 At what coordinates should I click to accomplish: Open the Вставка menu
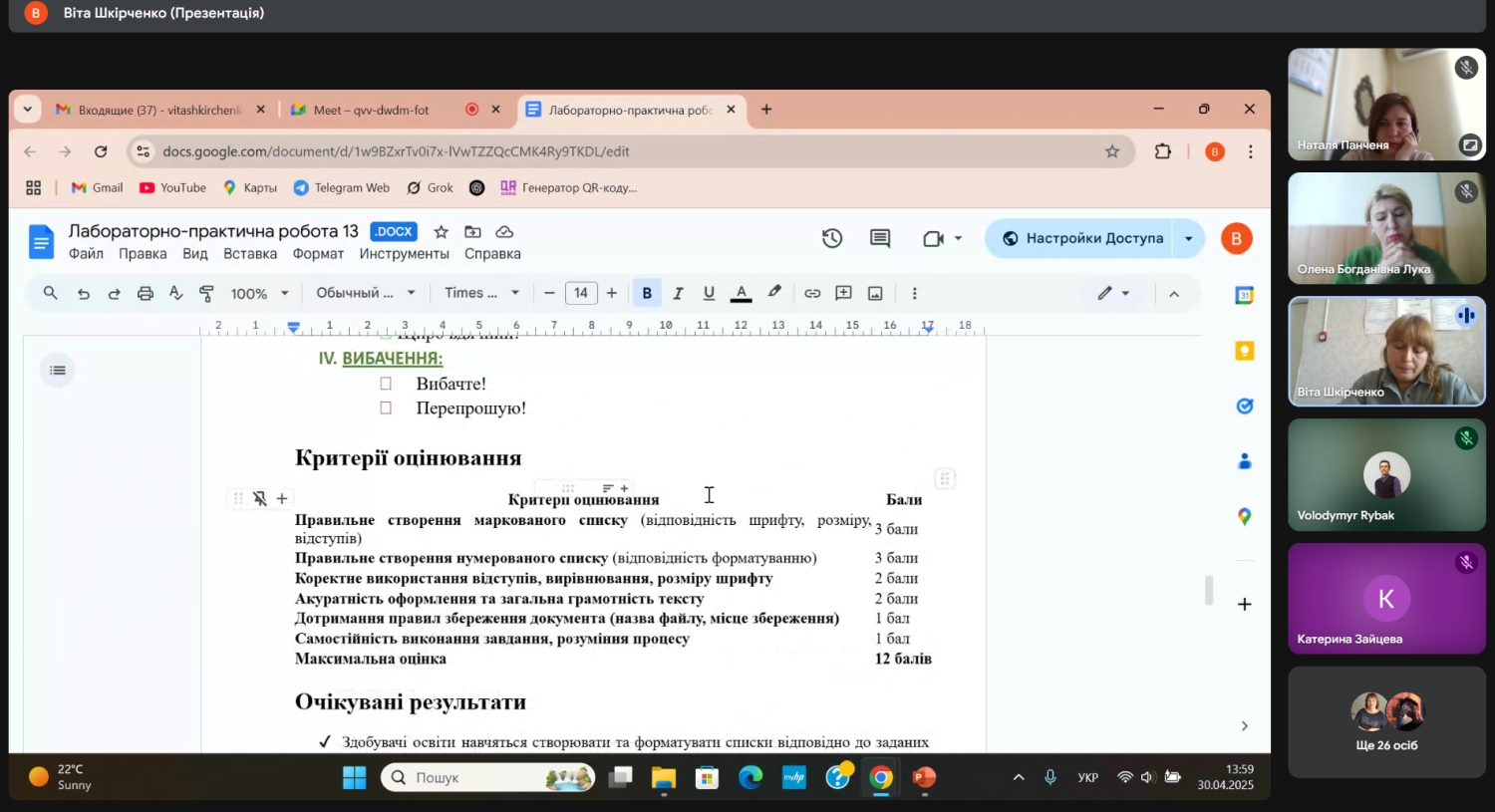point(250,254)
